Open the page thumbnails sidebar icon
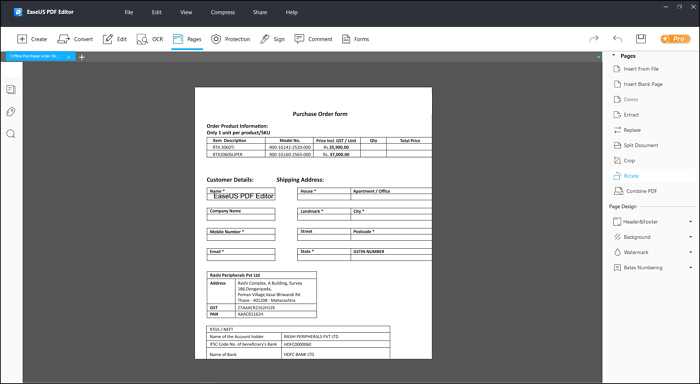The image size is (700, 384). (11, 90)
